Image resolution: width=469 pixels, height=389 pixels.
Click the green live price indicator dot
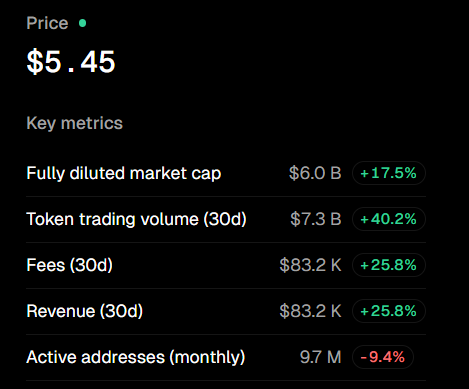(82, 23)
